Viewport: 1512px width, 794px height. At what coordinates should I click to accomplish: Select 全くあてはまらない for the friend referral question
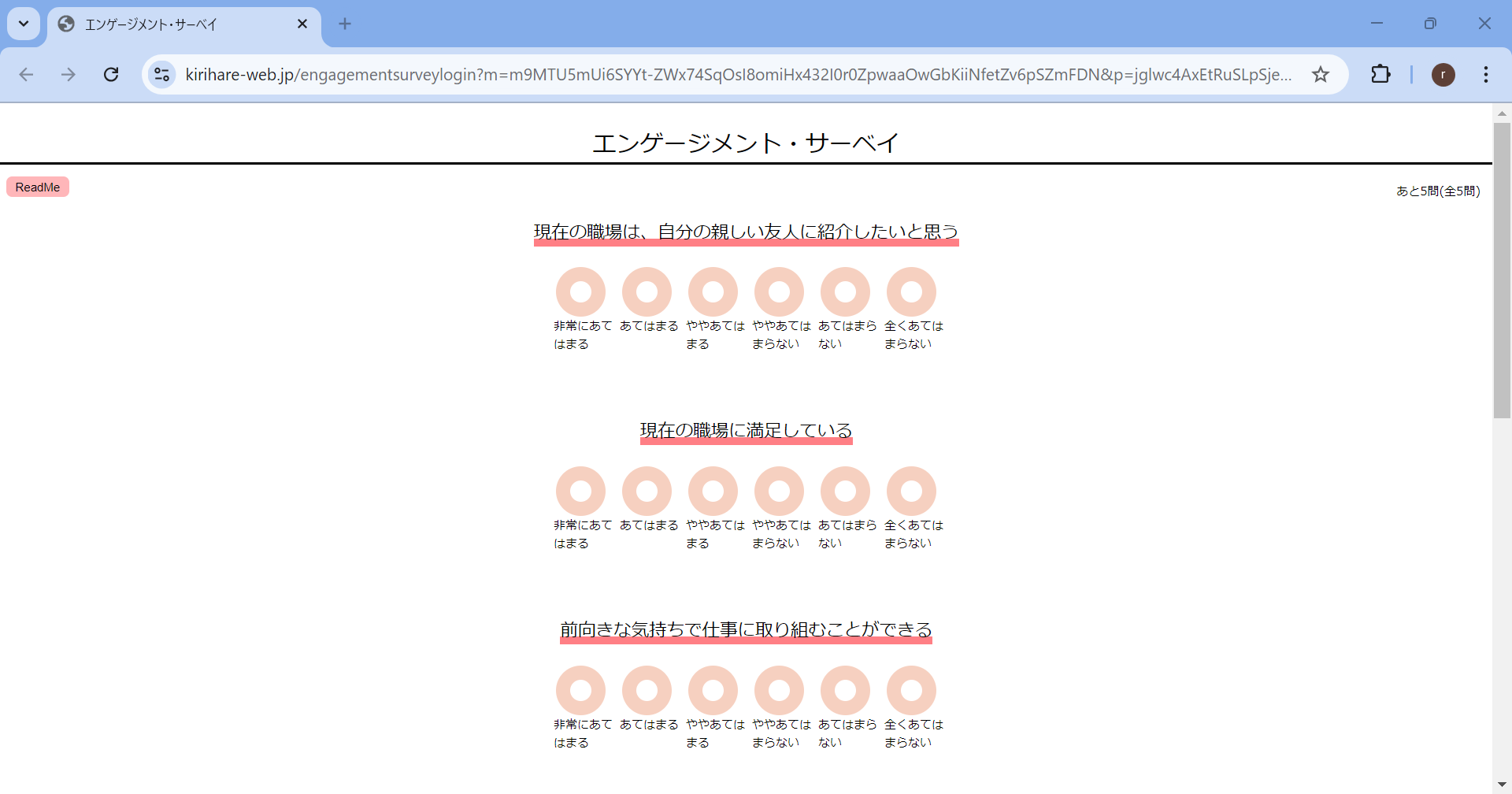tap(911, 291)
